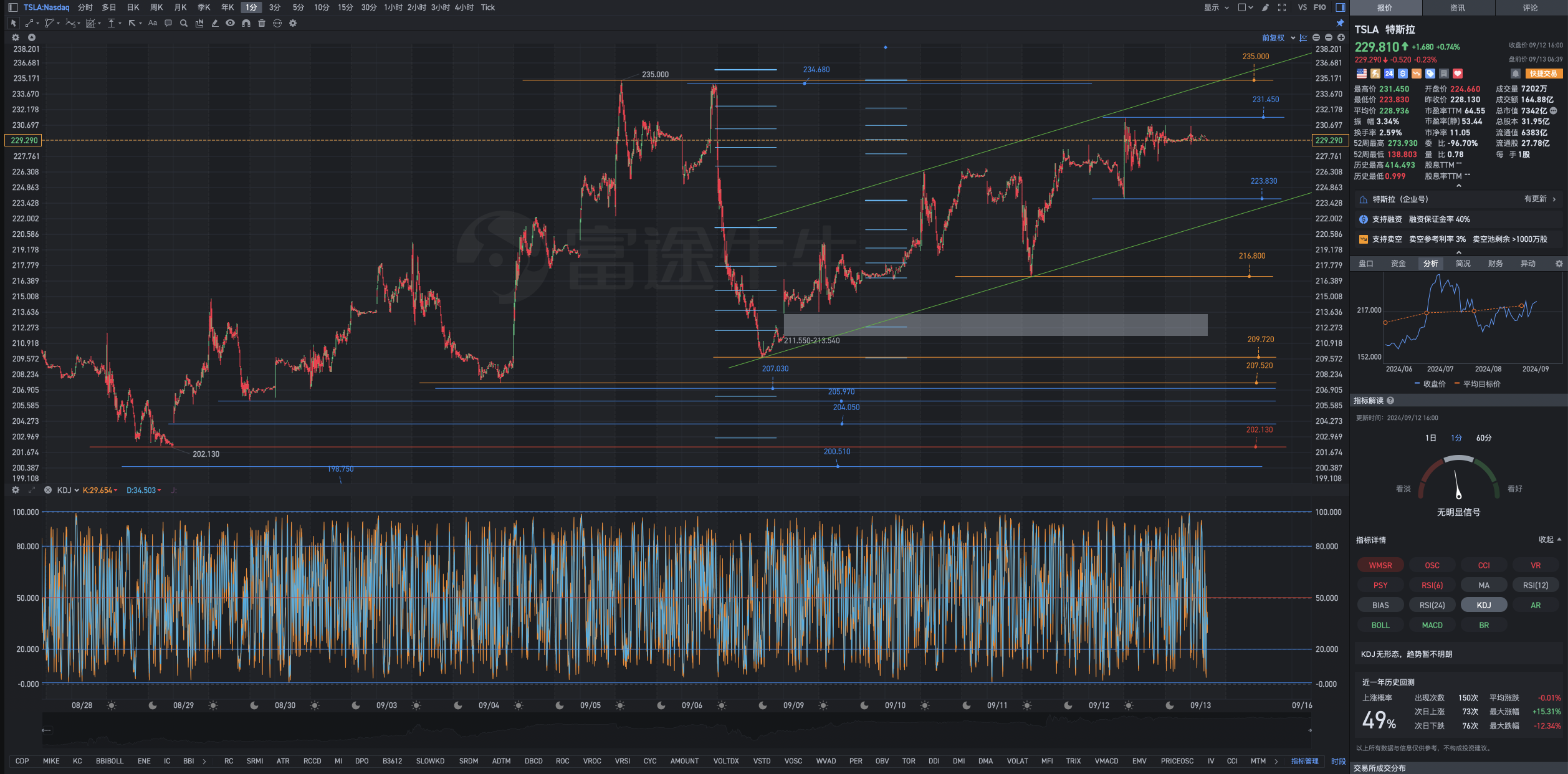This screenshot has height=774, width=1568.
Task: Select 1日 indicator signal timeframe
Action: click(x=1430, y=438)
